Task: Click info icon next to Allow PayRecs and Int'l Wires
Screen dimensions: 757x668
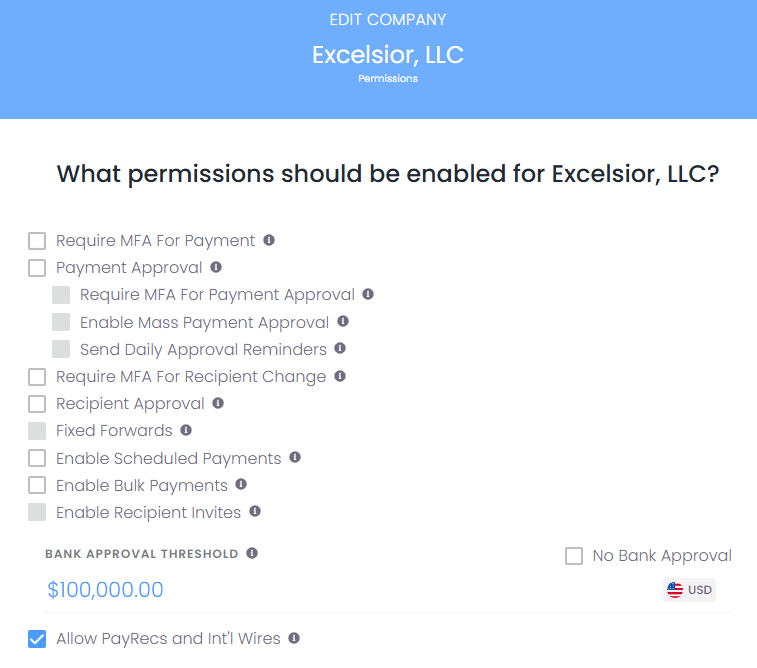Action: pyautogui.click(x=294, y=638)
